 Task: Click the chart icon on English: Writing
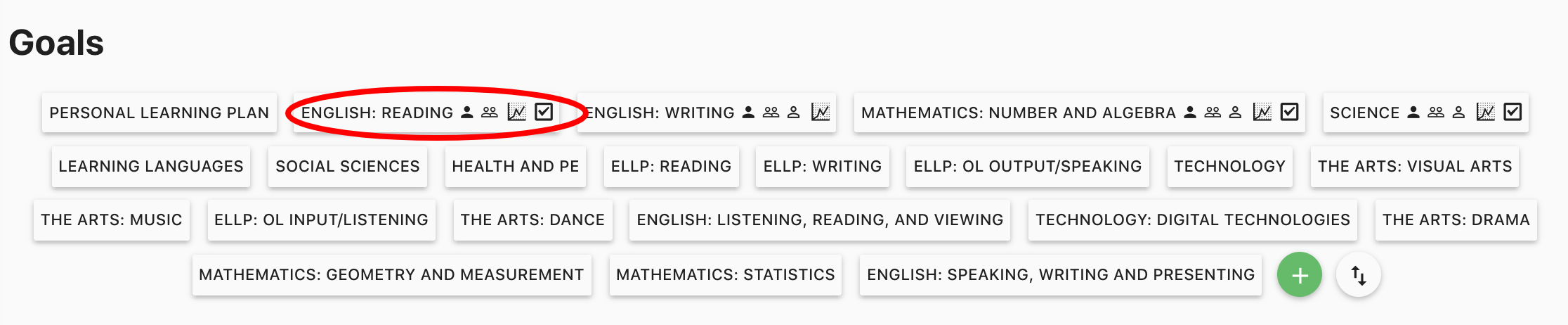(x=820, y=113)
